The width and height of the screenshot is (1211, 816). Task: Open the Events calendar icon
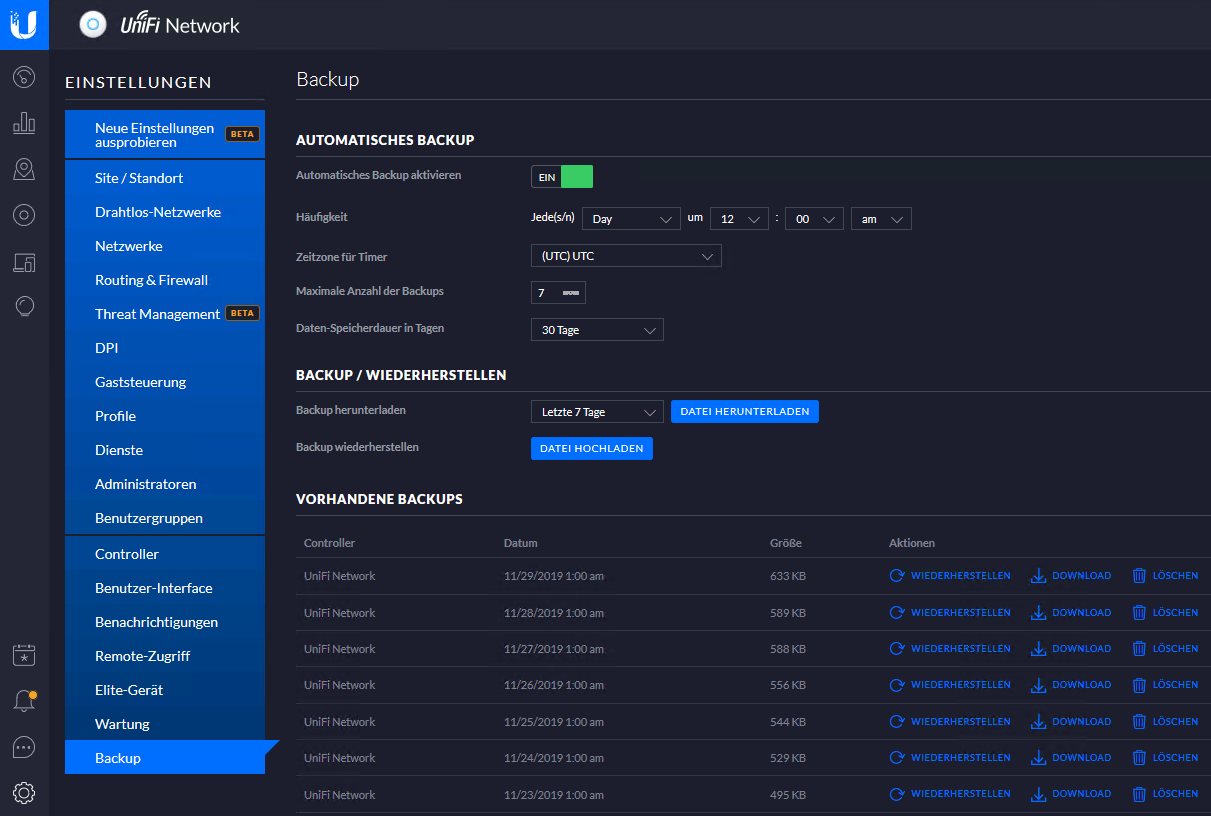point(24,655)
